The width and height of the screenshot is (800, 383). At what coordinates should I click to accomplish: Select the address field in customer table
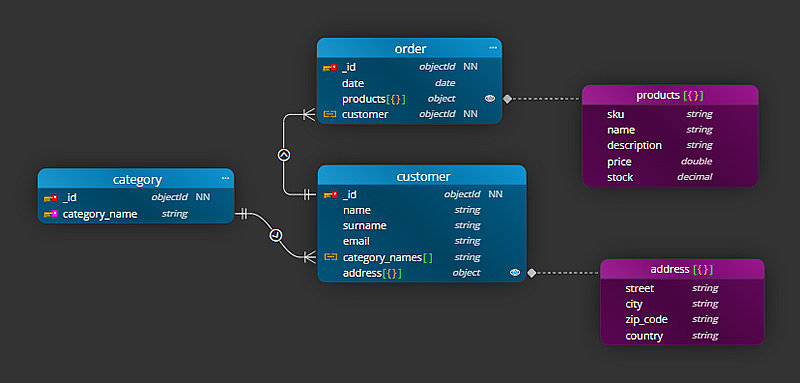point(422,273)
